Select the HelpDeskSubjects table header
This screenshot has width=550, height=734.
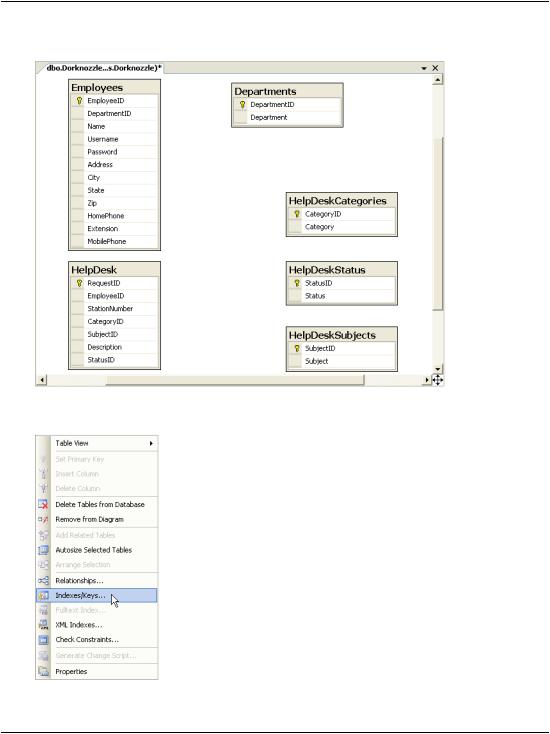[342, 335]
